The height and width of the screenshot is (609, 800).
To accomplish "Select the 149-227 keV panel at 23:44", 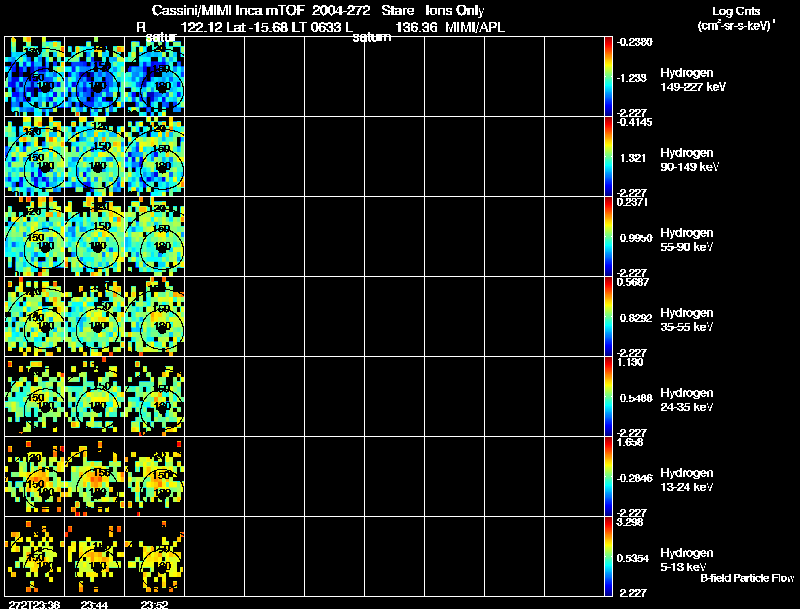I will click(94, 77).
